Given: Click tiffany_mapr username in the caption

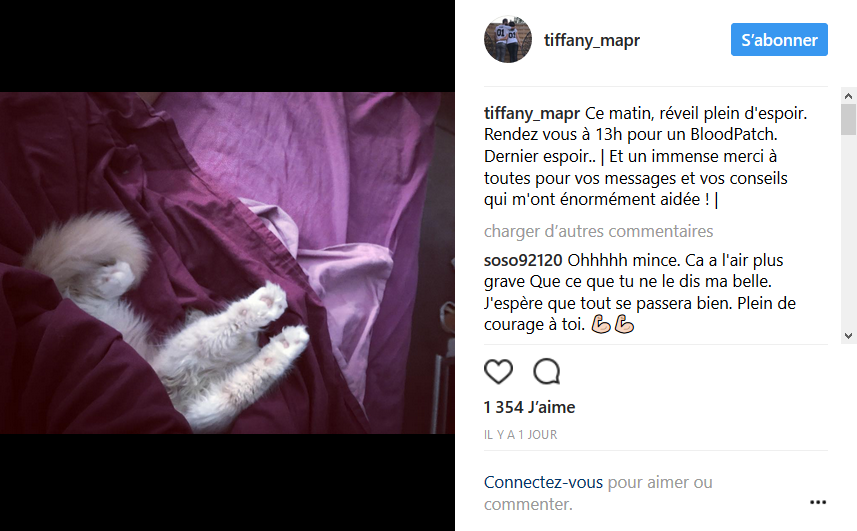Looking at the screenshot, I should [532, 113].
